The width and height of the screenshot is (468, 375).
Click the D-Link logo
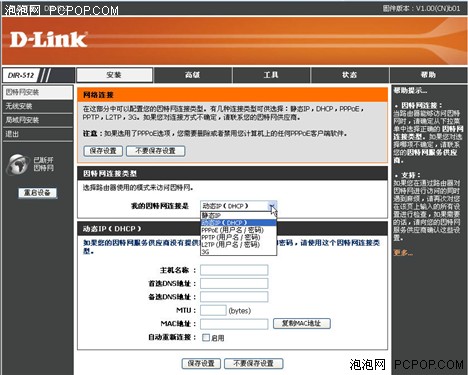[x=49, y=40]
